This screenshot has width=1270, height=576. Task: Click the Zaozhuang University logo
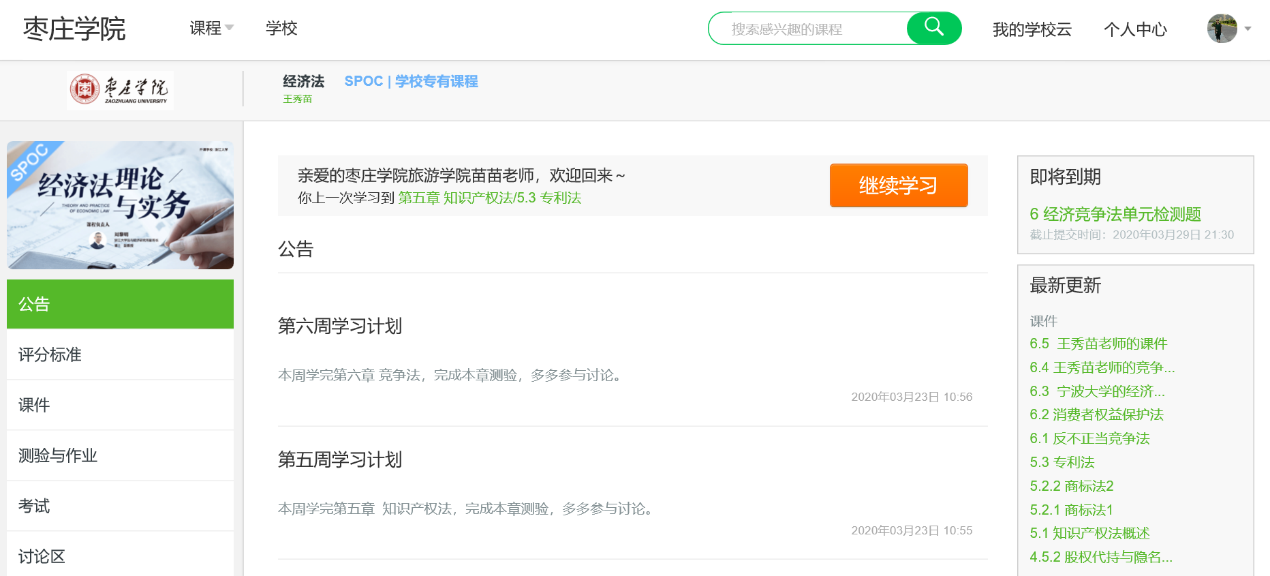[x=121, y=90]
